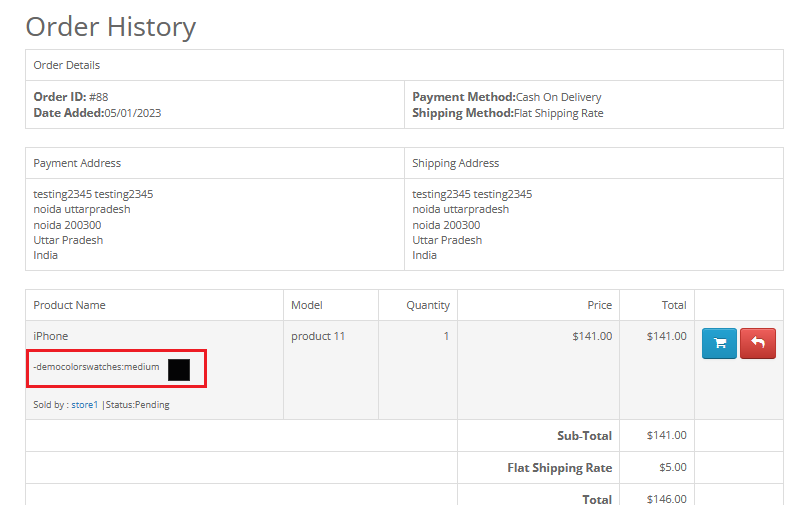This screenshot has width=797, height=505.
Task: Click the blue reorder cart icon
Action: point(719,343)
